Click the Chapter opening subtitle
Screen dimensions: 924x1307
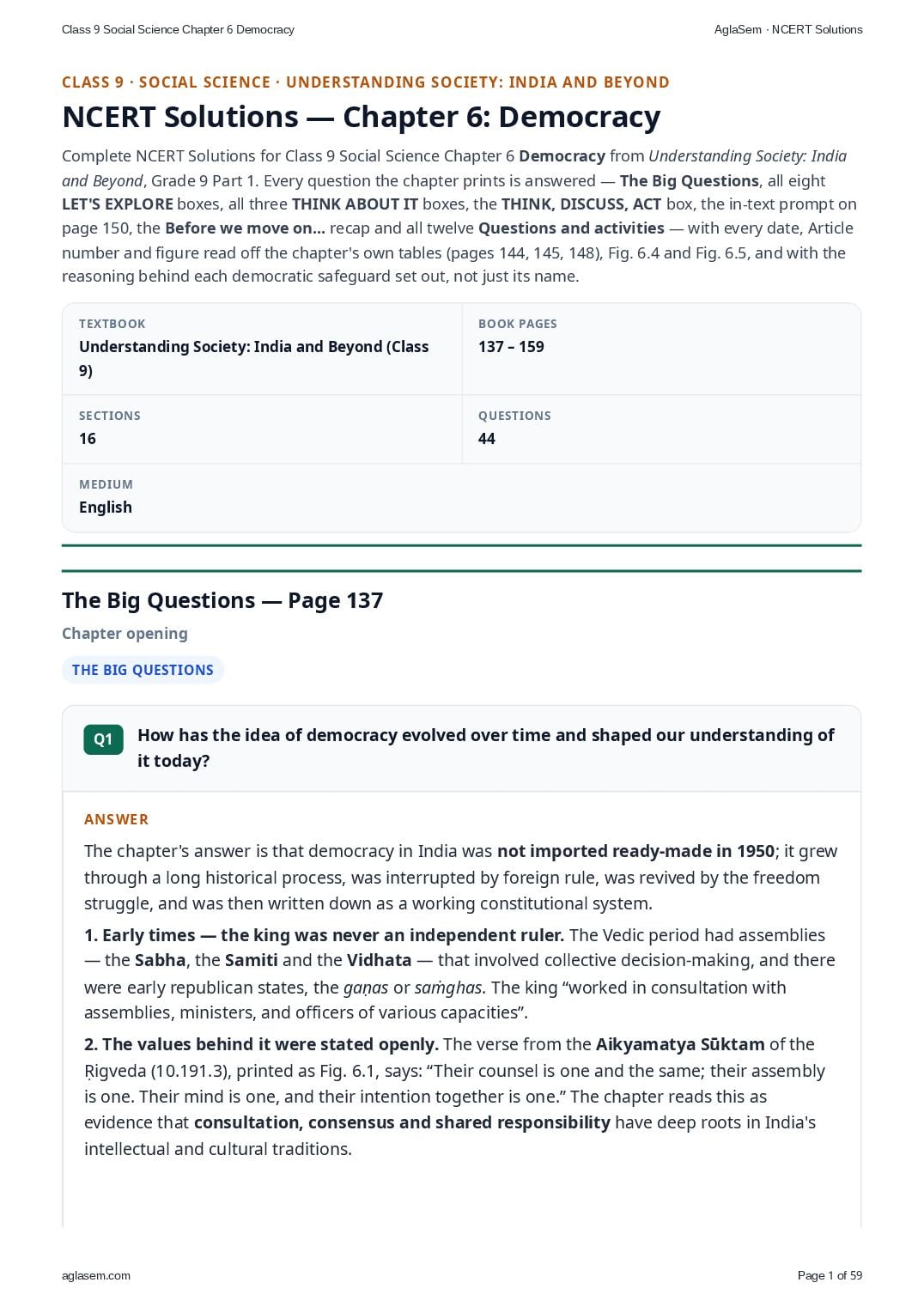[x=125, y=634]
